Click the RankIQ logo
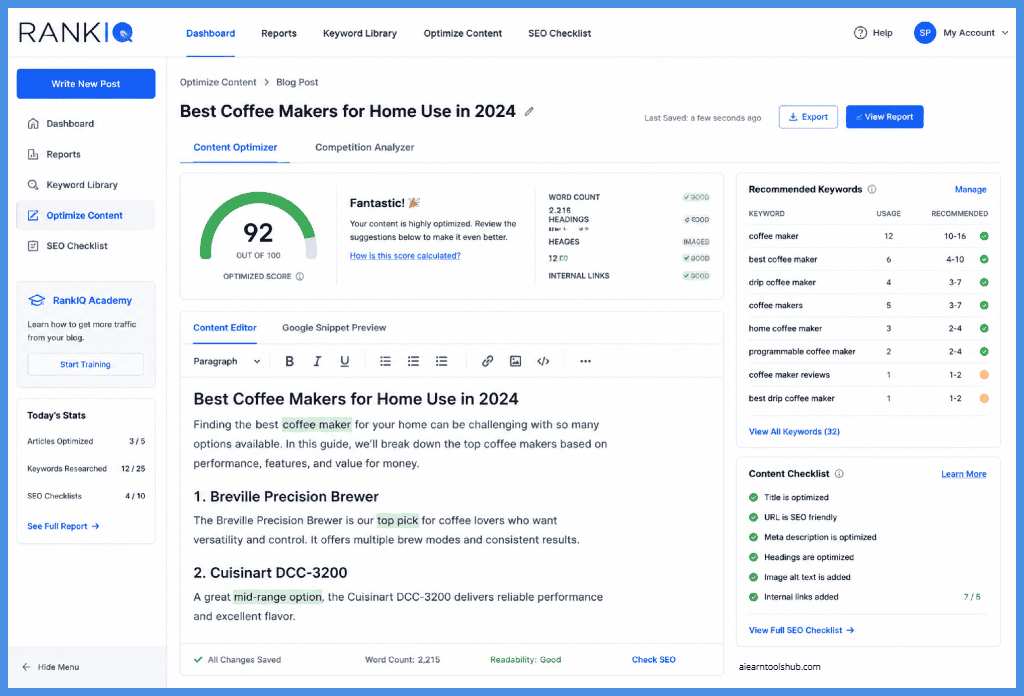This screenshot has width=1024, height=696. coord(76,32)
